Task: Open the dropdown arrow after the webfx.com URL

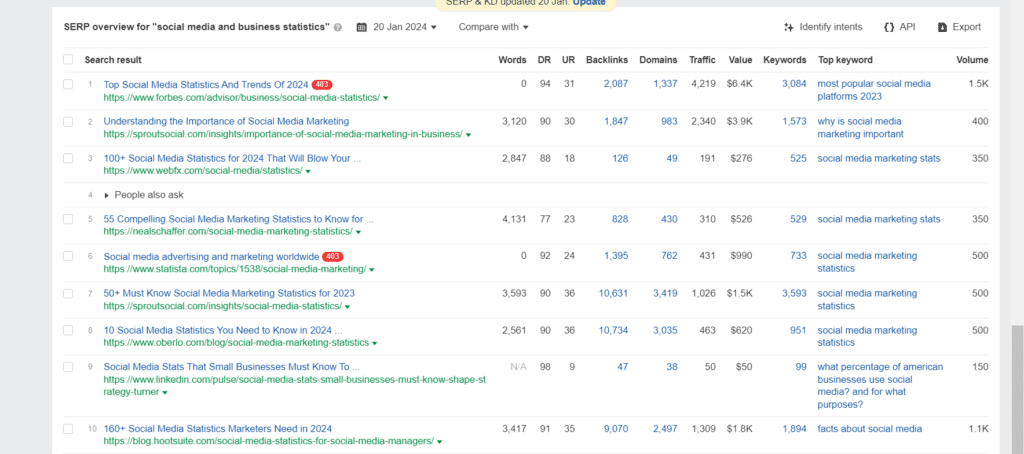Action: pos(308,172)
